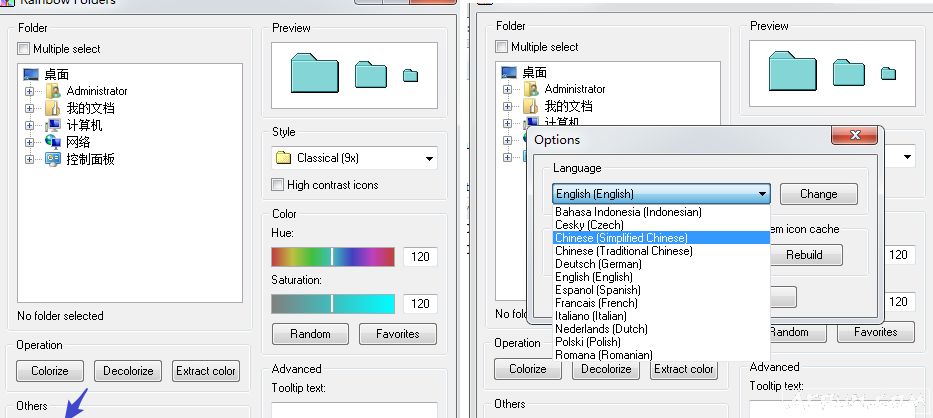Choose Cesky (Czech) from language list
This screenshot has width=933, height=418.
point(661,224)
